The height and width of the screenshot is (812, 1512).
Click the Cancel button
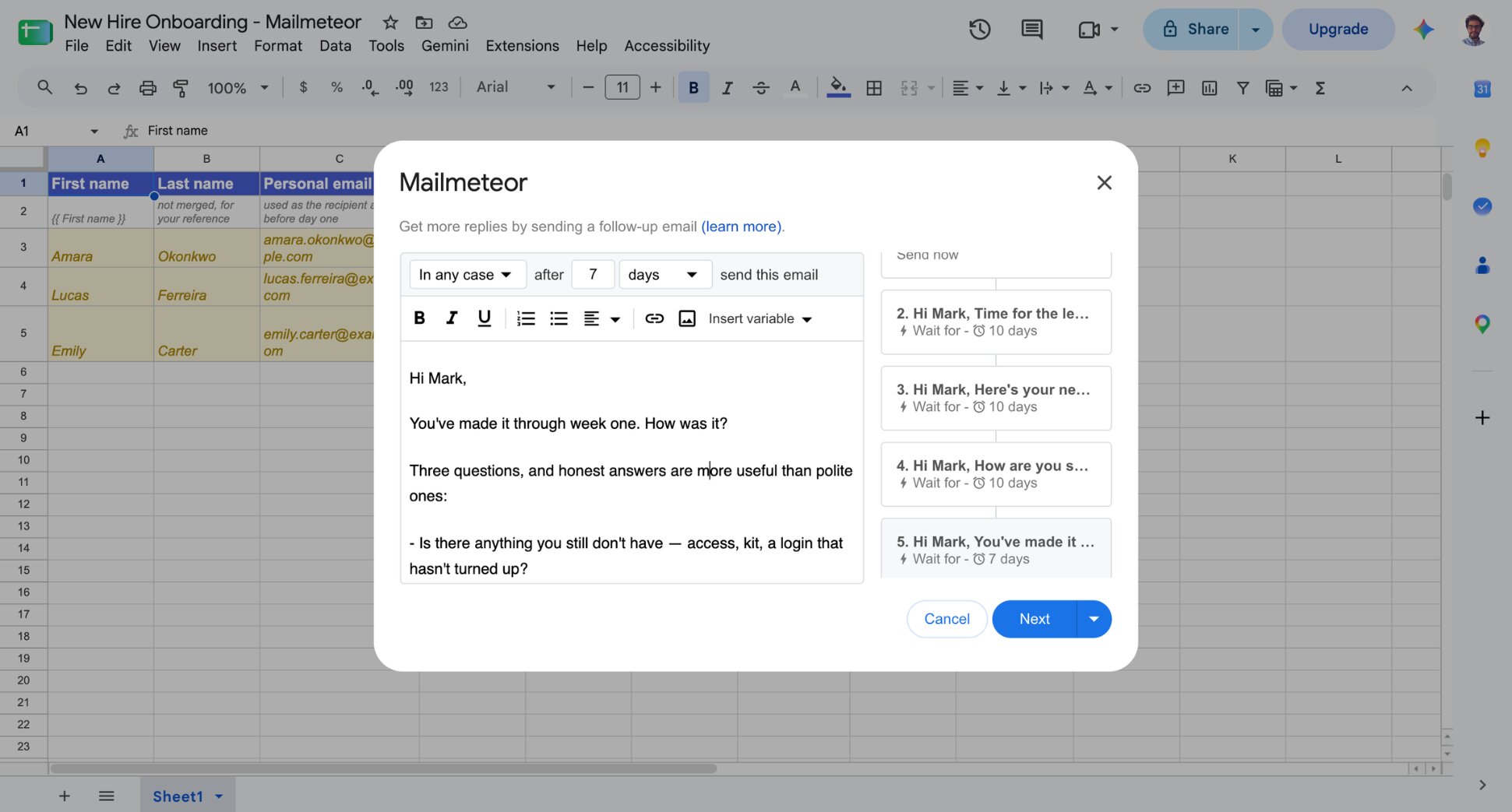coord(946,619)
